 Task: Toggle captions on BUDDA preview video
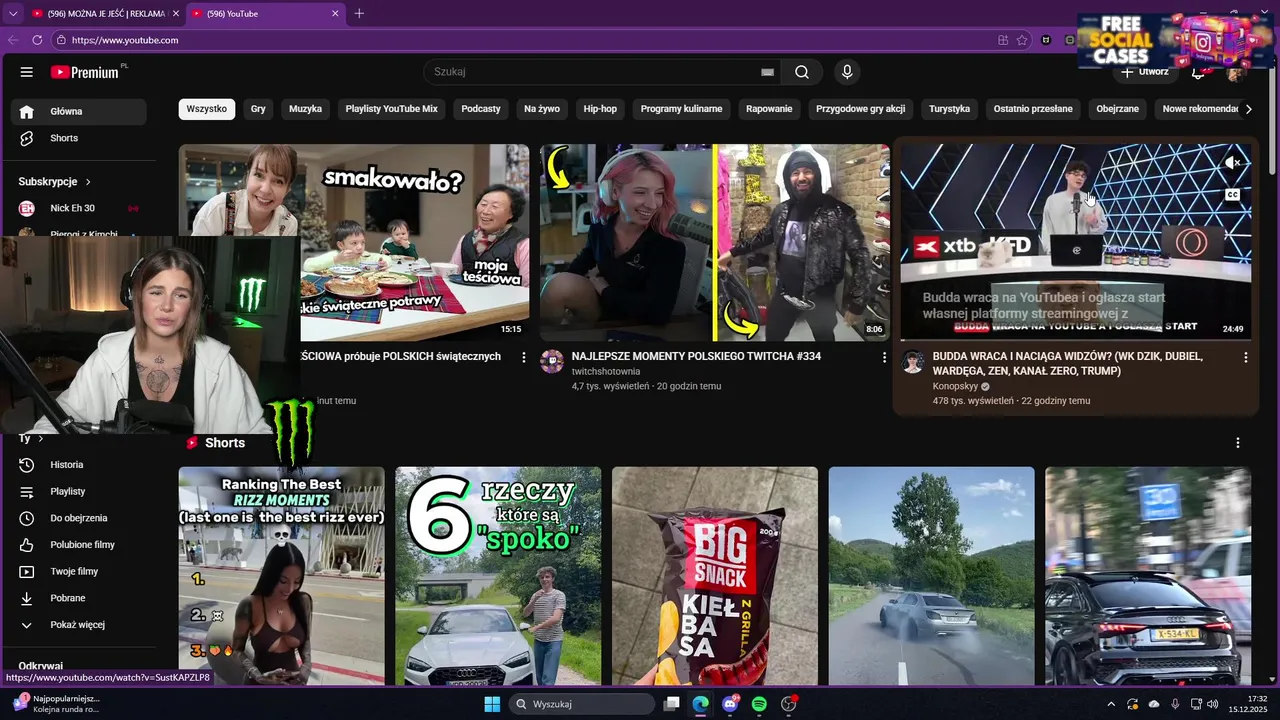click(1233, 195)
